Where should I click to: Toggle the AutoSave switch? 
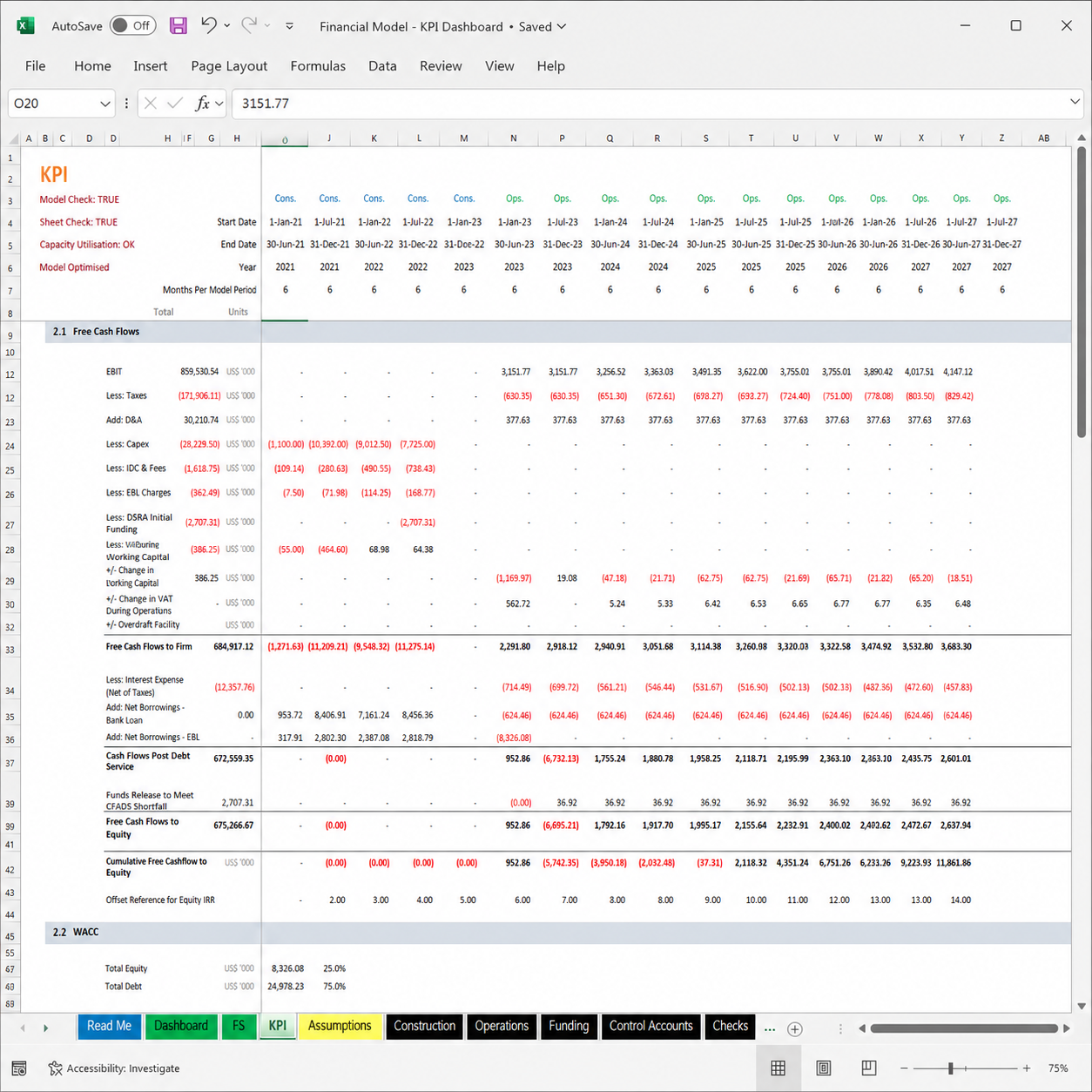coord(133,26)
